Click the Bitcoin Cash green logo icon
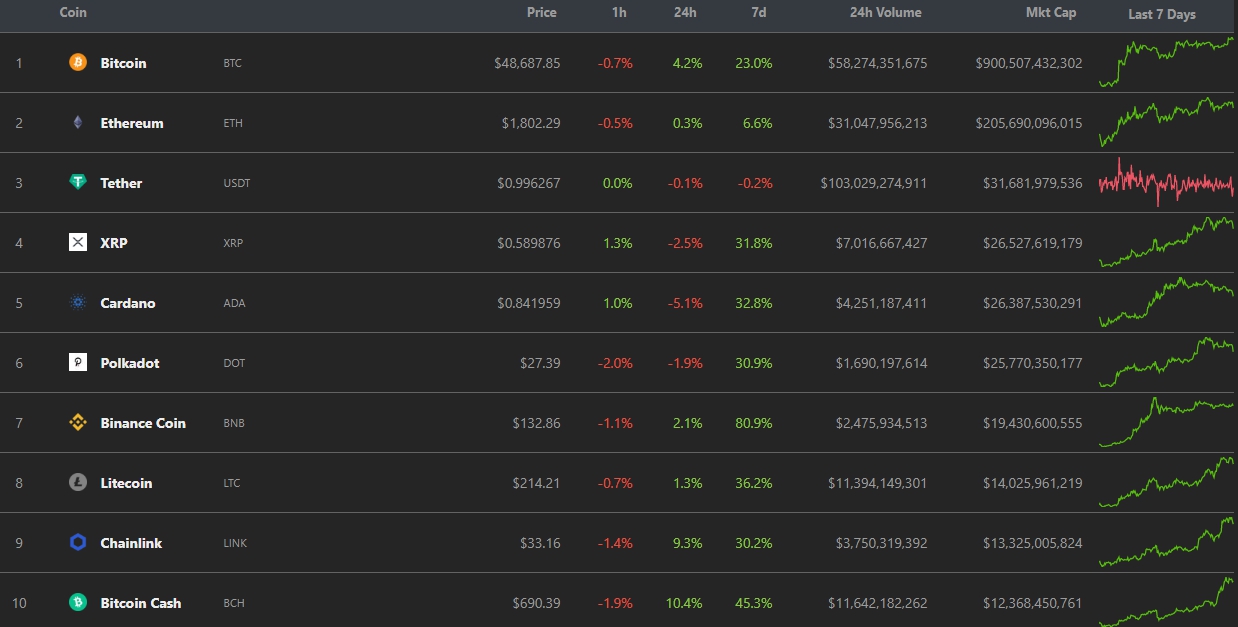This screenshot has height=627, width=1238. pos(78,603)
